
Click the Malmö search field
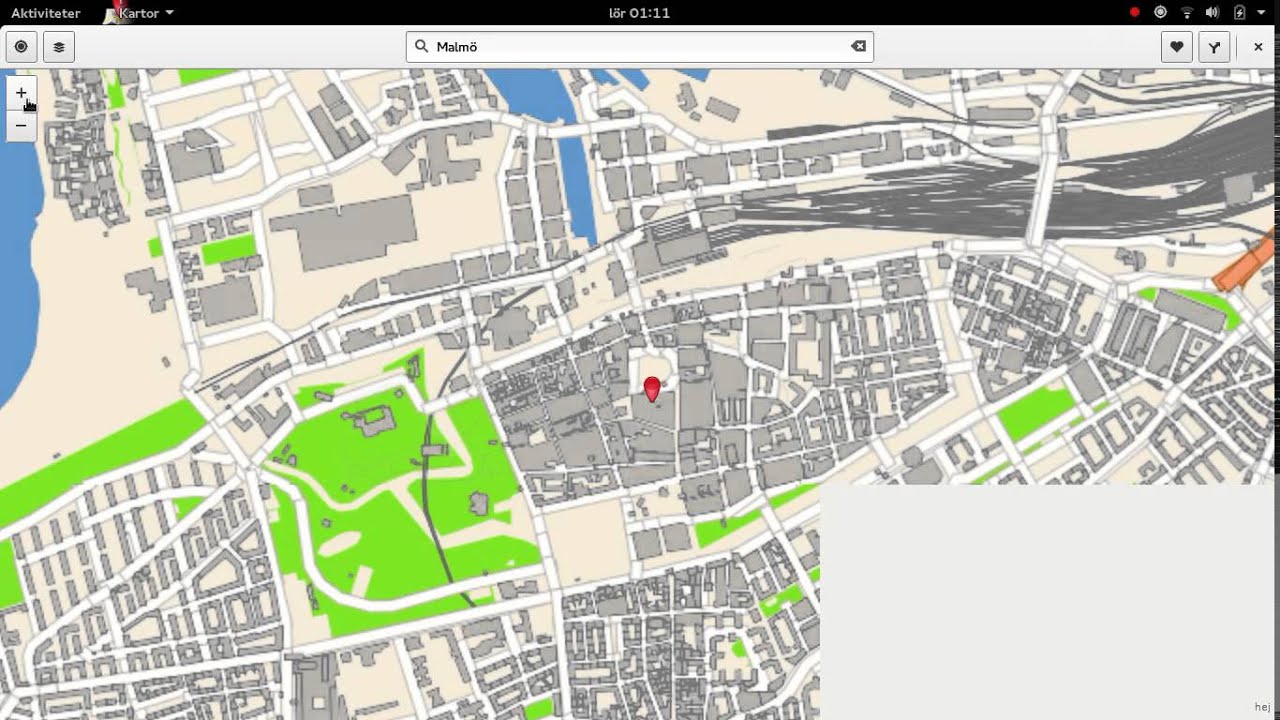click(640, 46)
